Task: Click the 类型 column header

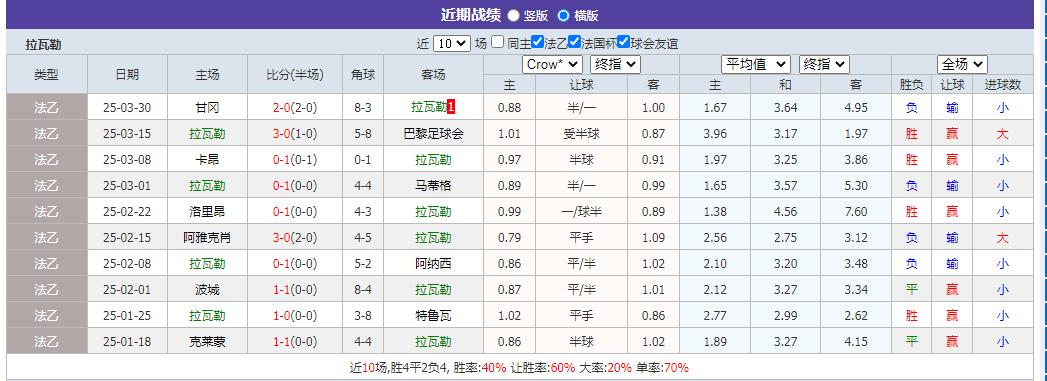Action: [46, 75]
